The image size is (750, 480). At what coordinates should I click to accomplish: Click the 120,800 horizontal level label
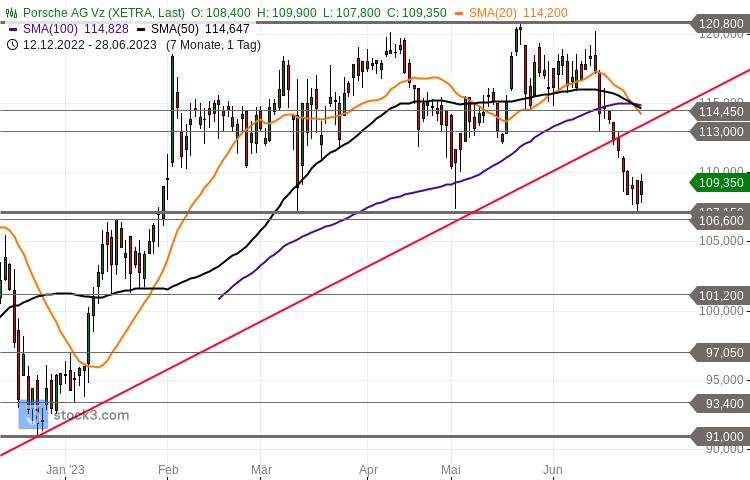point(719,23)
